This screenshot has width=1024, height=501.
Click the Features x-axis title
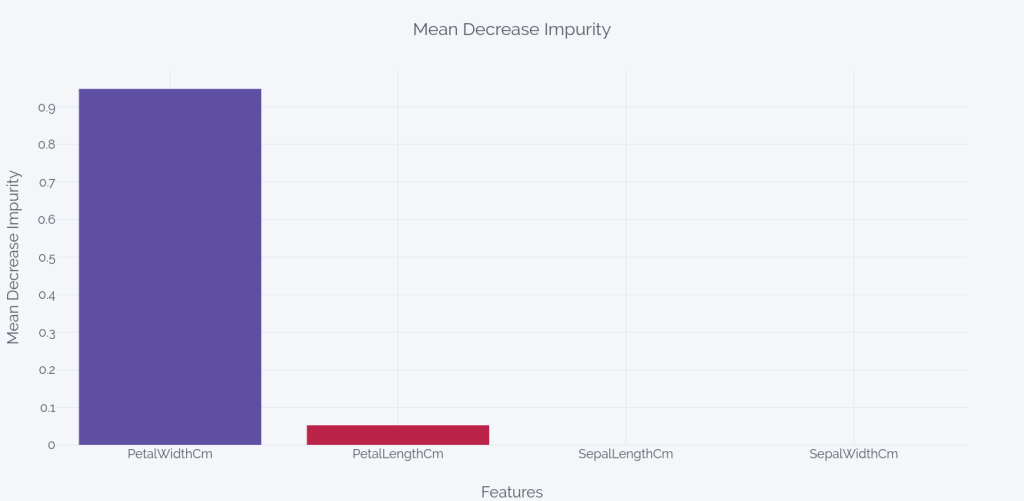pyautogui.click(x=511, y=492)
